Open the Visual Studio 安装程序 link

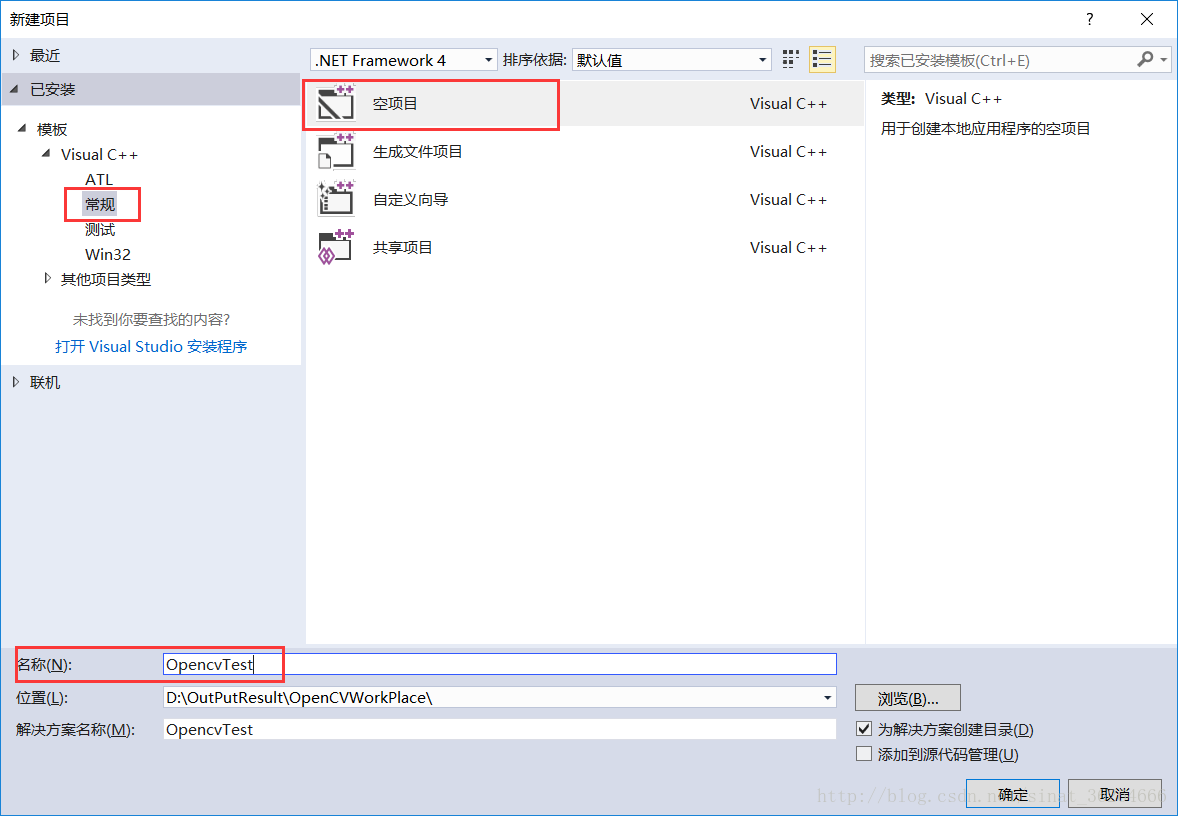coord(151,346)
